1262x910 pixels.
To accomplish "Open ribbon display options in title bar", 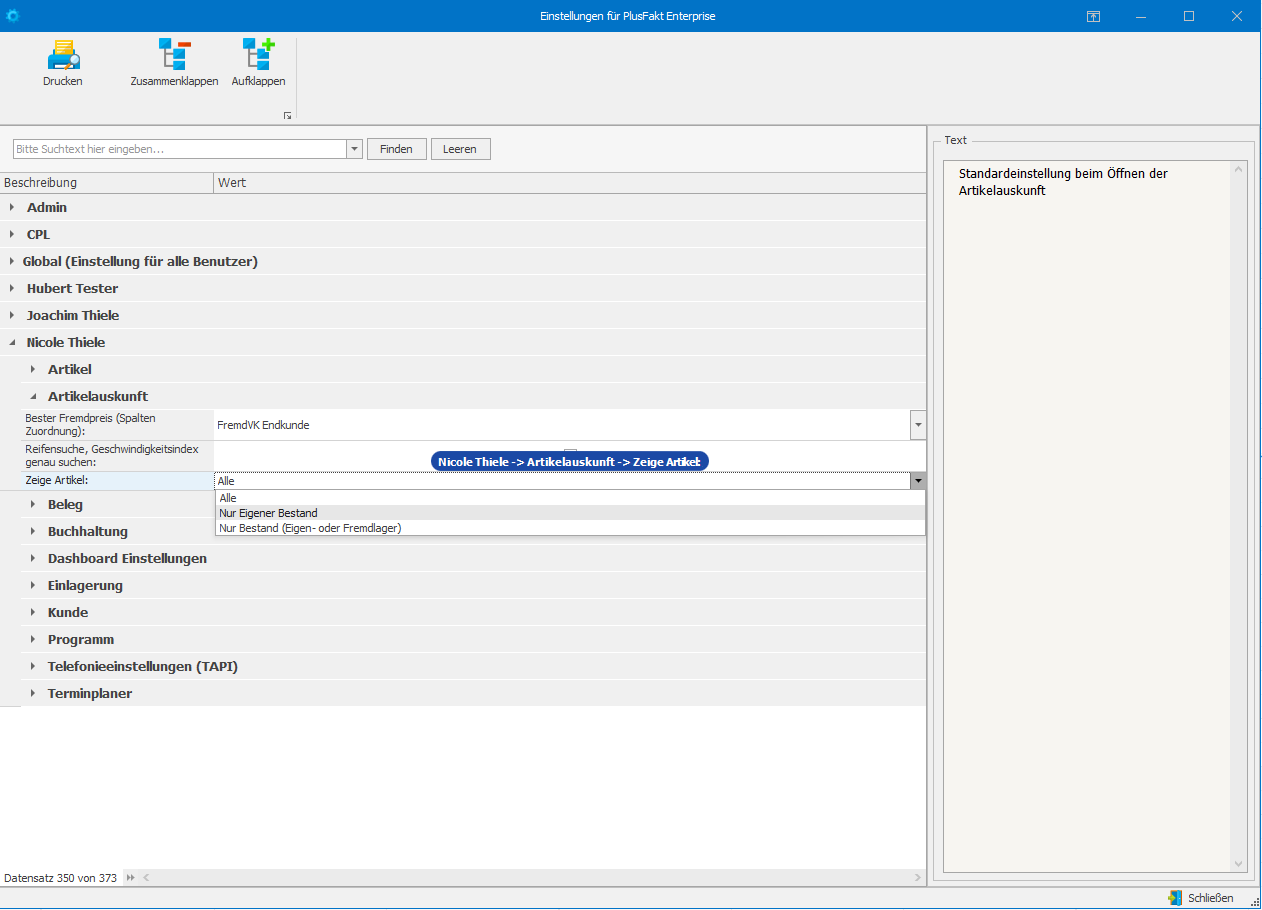I will [1094, 16].
